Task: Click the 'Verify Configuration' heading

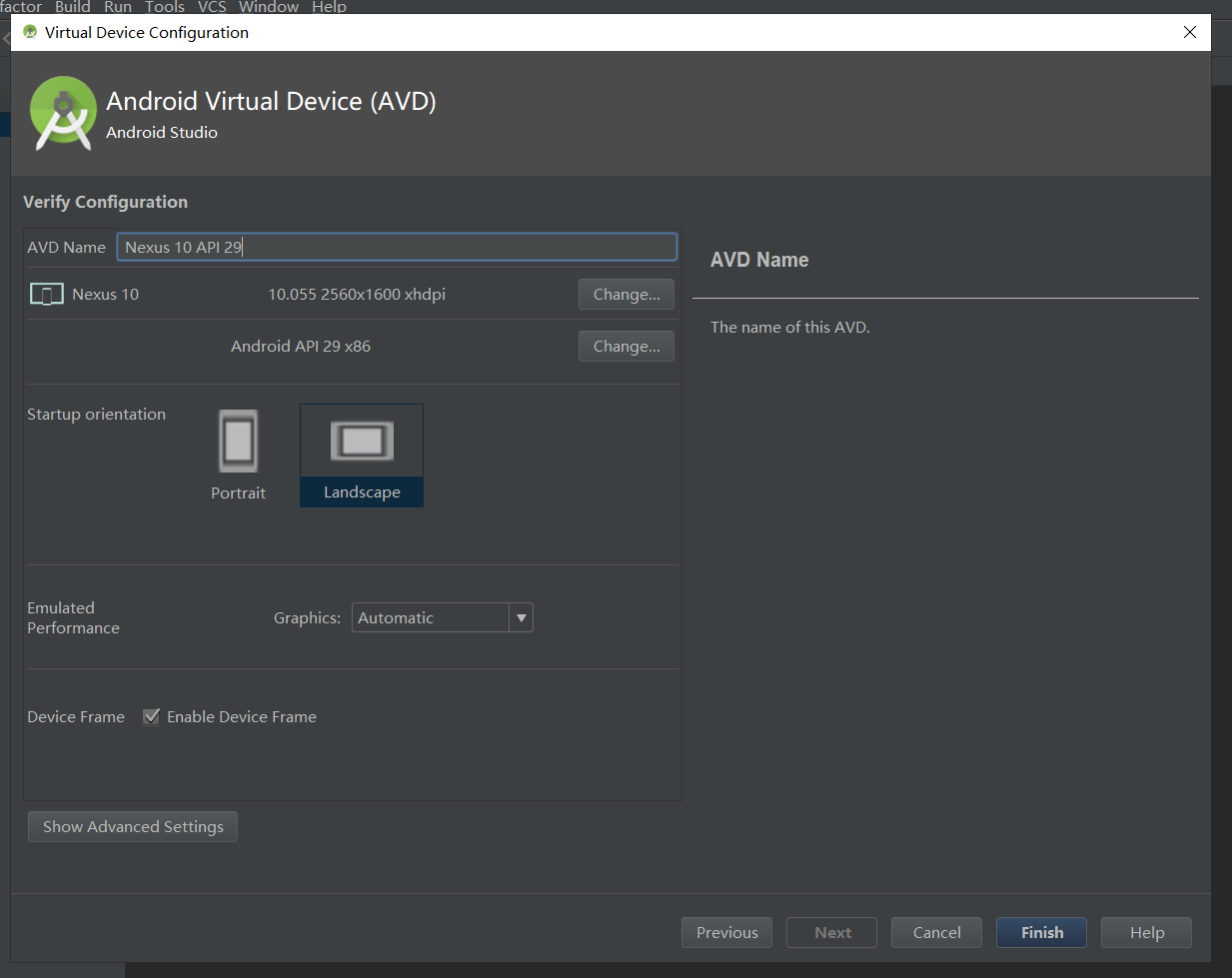Action: pos(105,202)
